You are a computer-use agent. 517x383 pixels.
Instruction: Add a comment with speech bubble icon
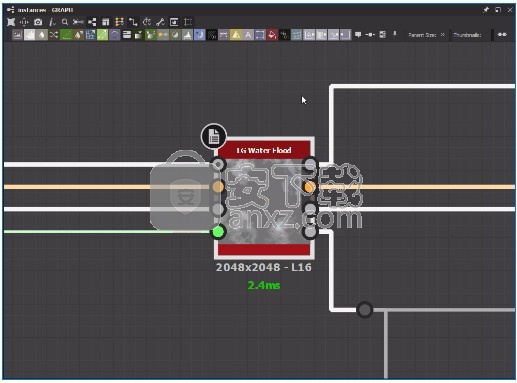click(x=358, y=34)
